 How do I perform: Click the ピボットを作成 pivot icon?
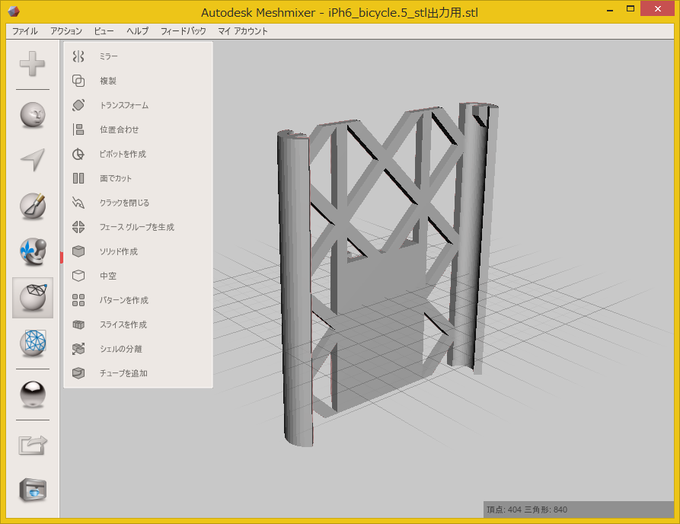click(78, 154)
